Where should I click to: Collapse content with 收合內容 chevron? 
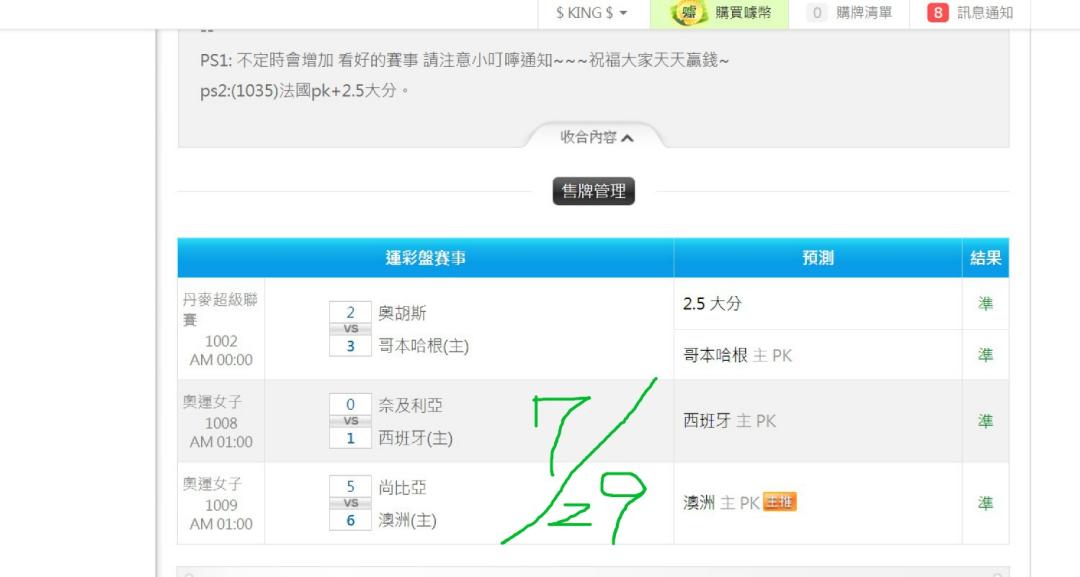pos(596,137)
